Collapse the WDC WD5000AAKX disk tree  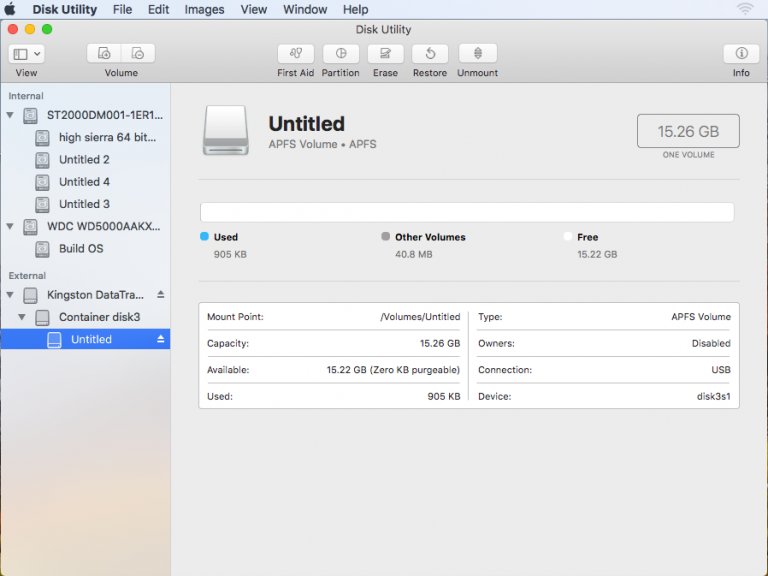click(x=10, y=226)
